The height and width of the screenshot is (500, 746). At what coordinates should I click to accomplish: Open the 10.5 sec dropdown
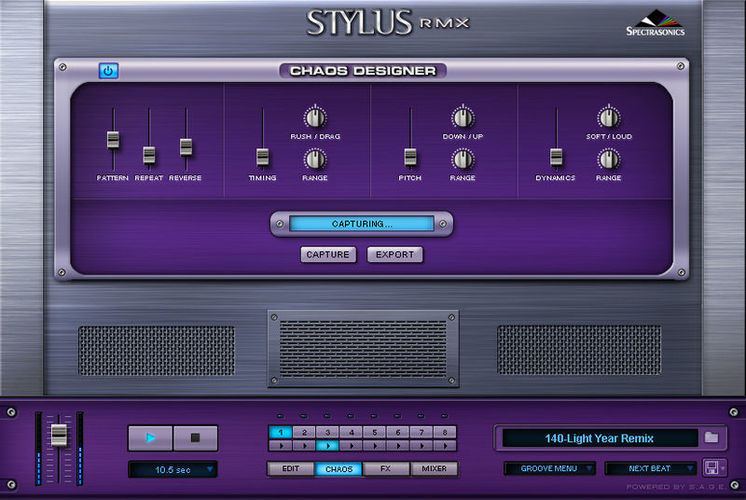tap(173, 470)
